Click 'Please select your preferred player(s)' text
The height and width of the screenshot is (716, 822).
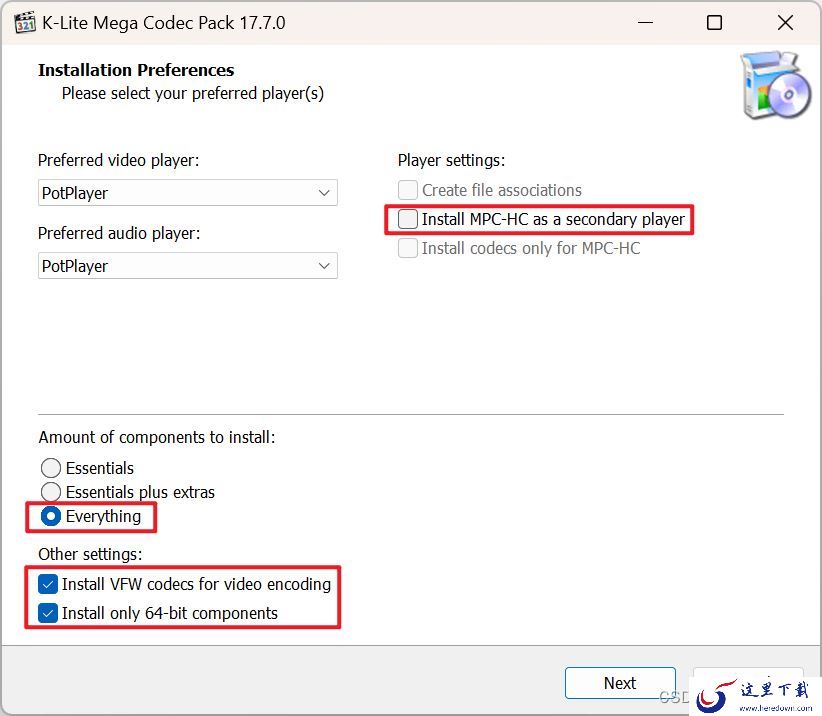tap(193, 93)
